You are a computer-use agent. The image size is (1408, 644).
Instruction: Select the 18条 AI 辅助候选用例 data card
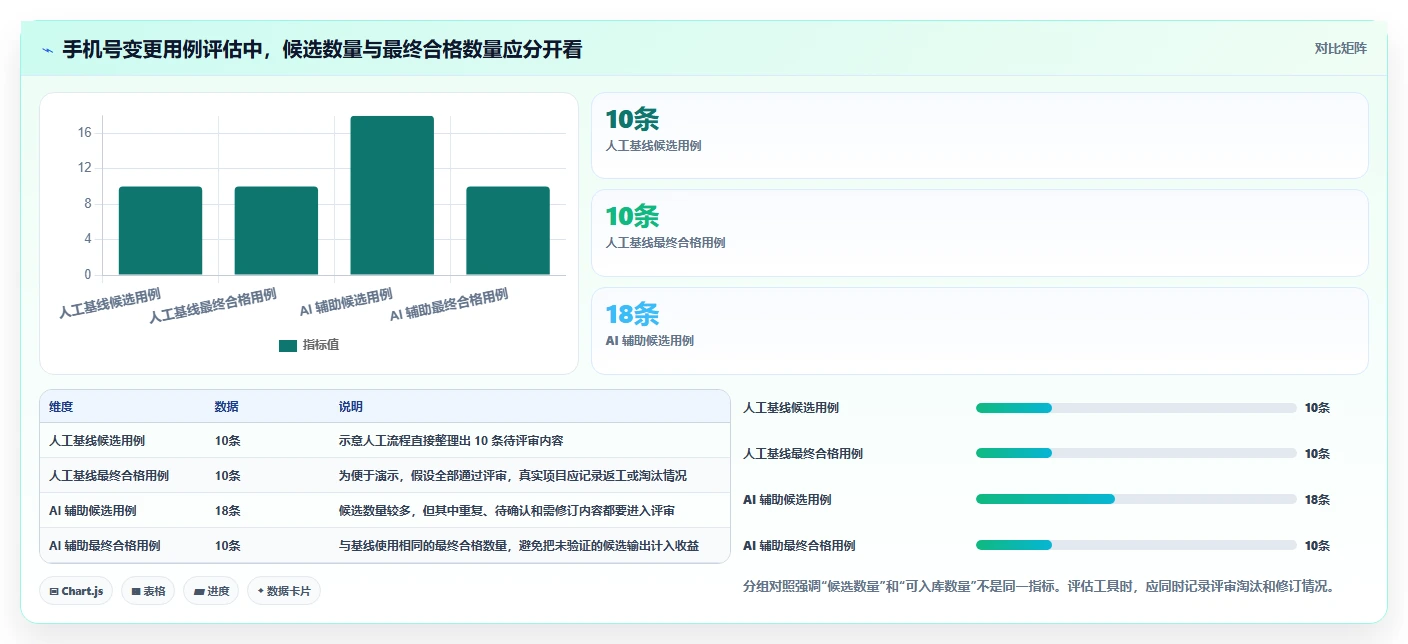click(x=979, y=330)
